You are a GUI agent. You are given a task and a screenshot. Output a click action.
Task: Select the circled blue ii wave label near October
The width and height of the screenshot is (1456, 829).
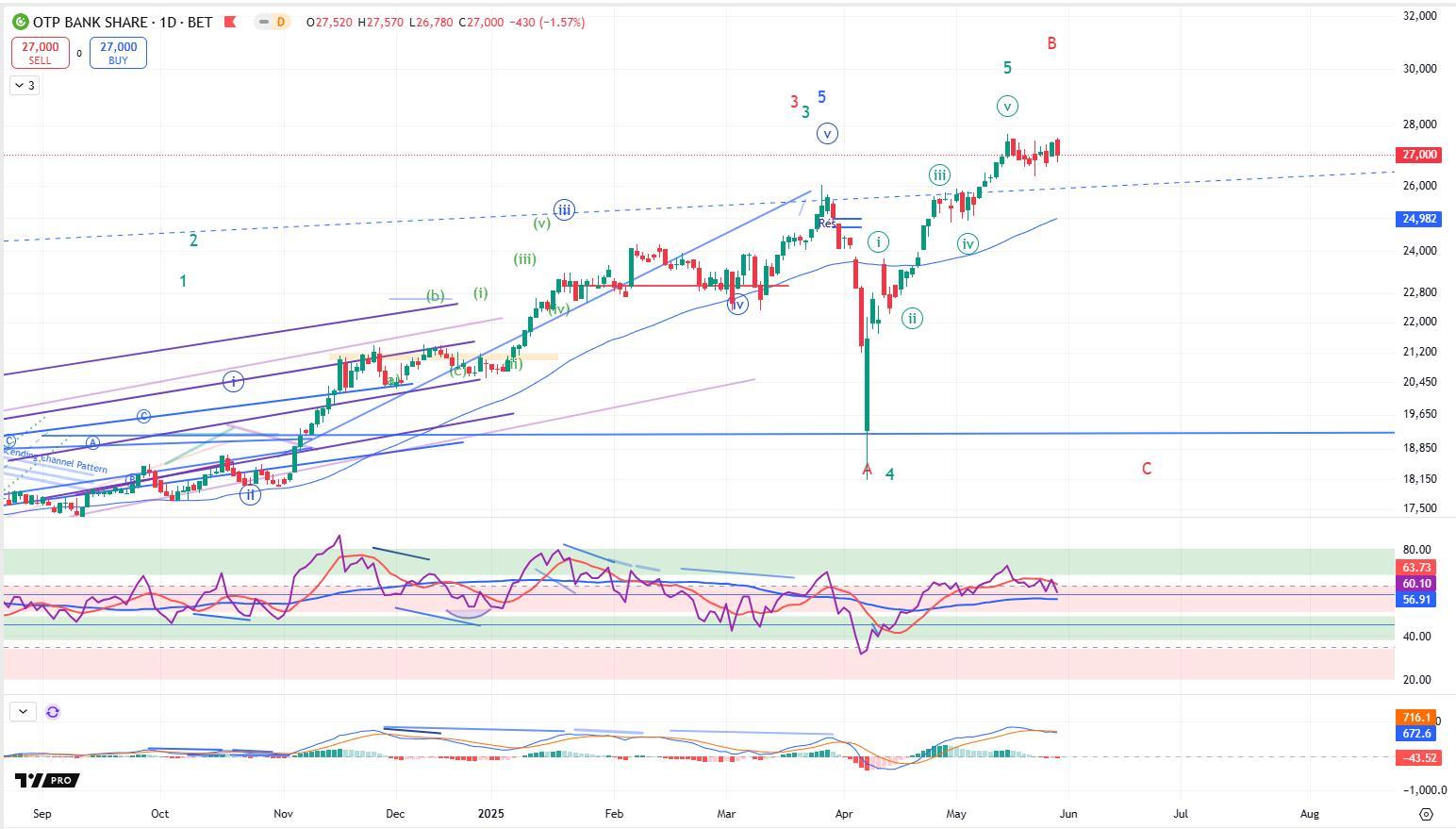coord(250,494)
